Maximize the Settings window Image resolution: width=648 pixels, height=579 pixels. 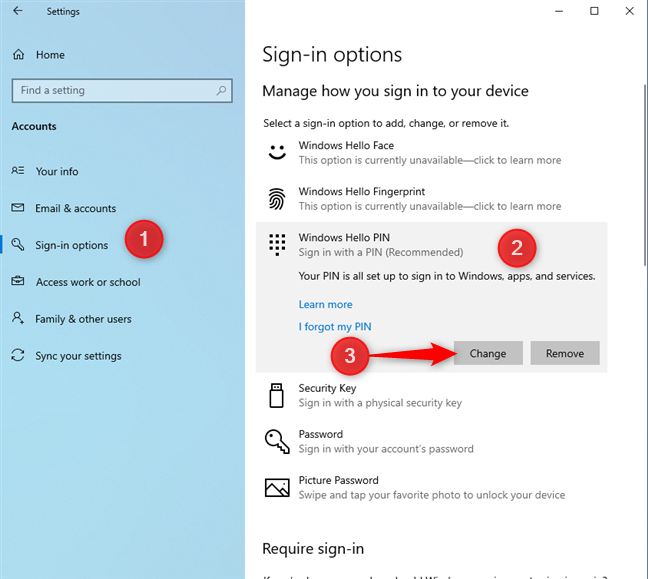[594, 11]
